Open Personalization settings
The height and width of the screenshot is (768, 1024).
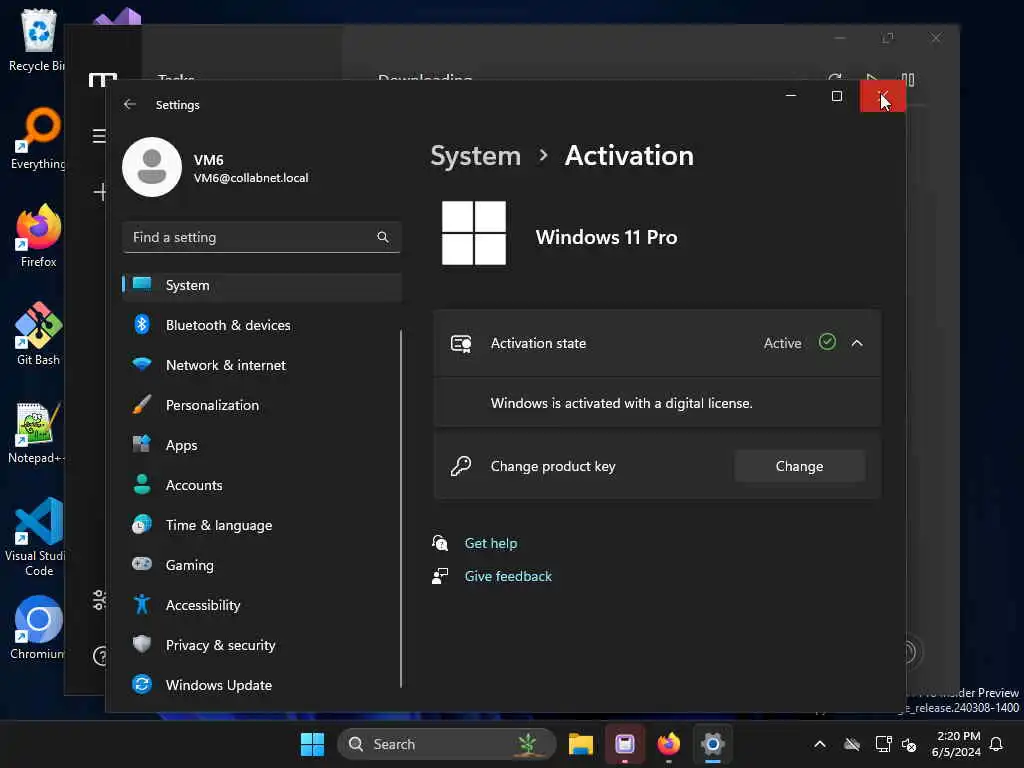261,405
